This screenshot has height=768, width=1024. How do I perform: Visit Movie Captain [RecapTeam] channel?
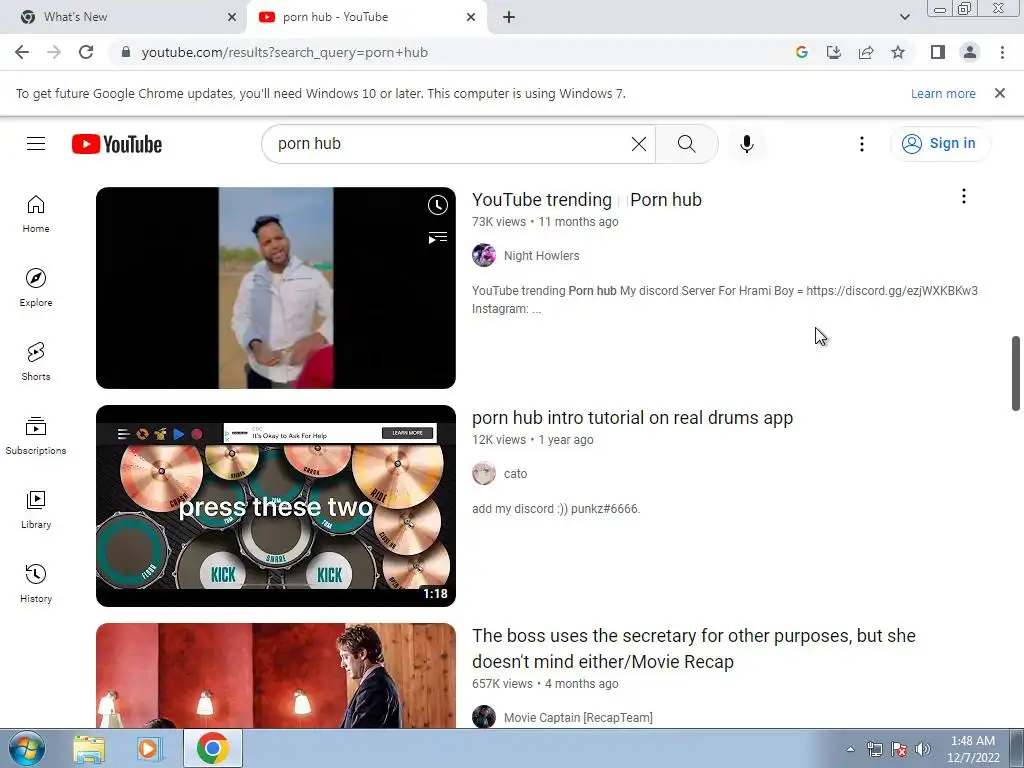coord(578,718)
